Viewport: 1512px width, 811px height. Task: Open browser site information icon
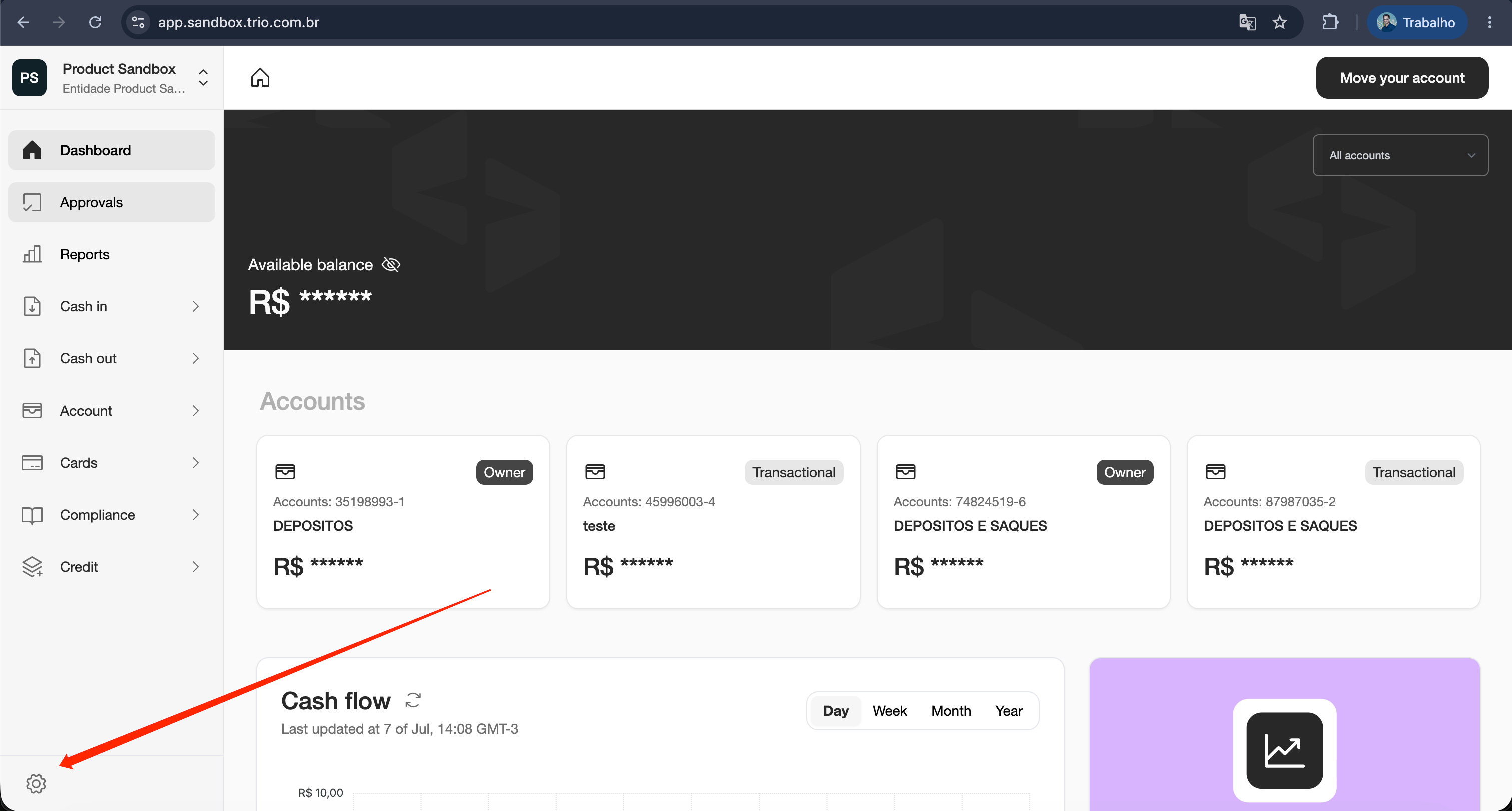click(x=138, y=23)
